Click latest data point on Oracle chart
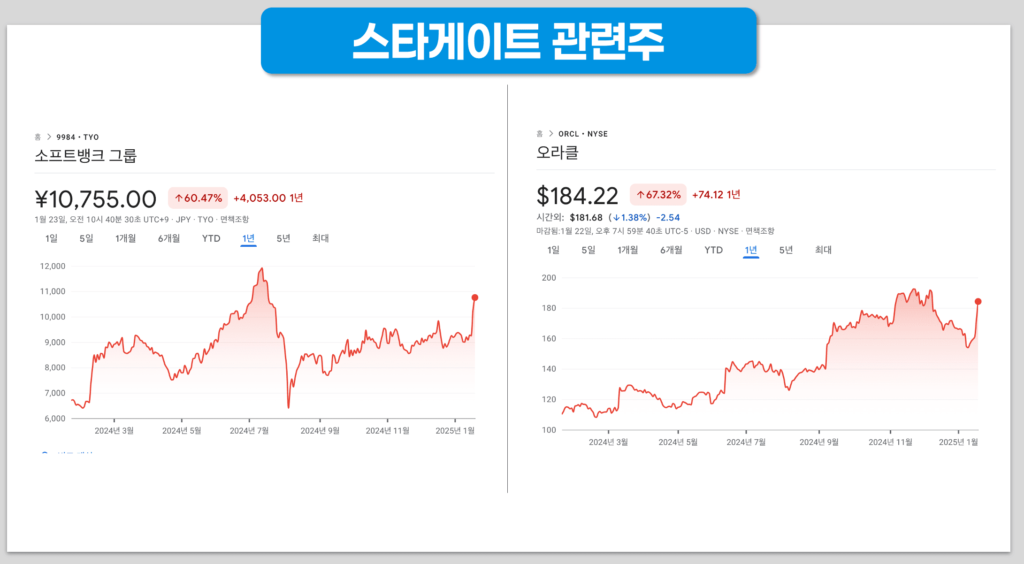This screenshot has width=1024, height=564. coord(978,302)
